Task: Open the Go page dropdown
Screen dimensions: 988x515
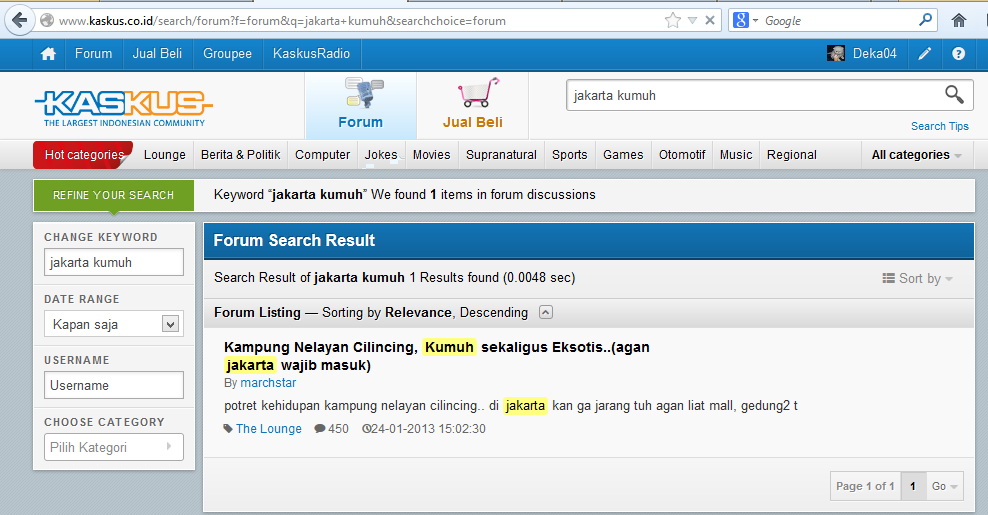Action: pos(944,486)
